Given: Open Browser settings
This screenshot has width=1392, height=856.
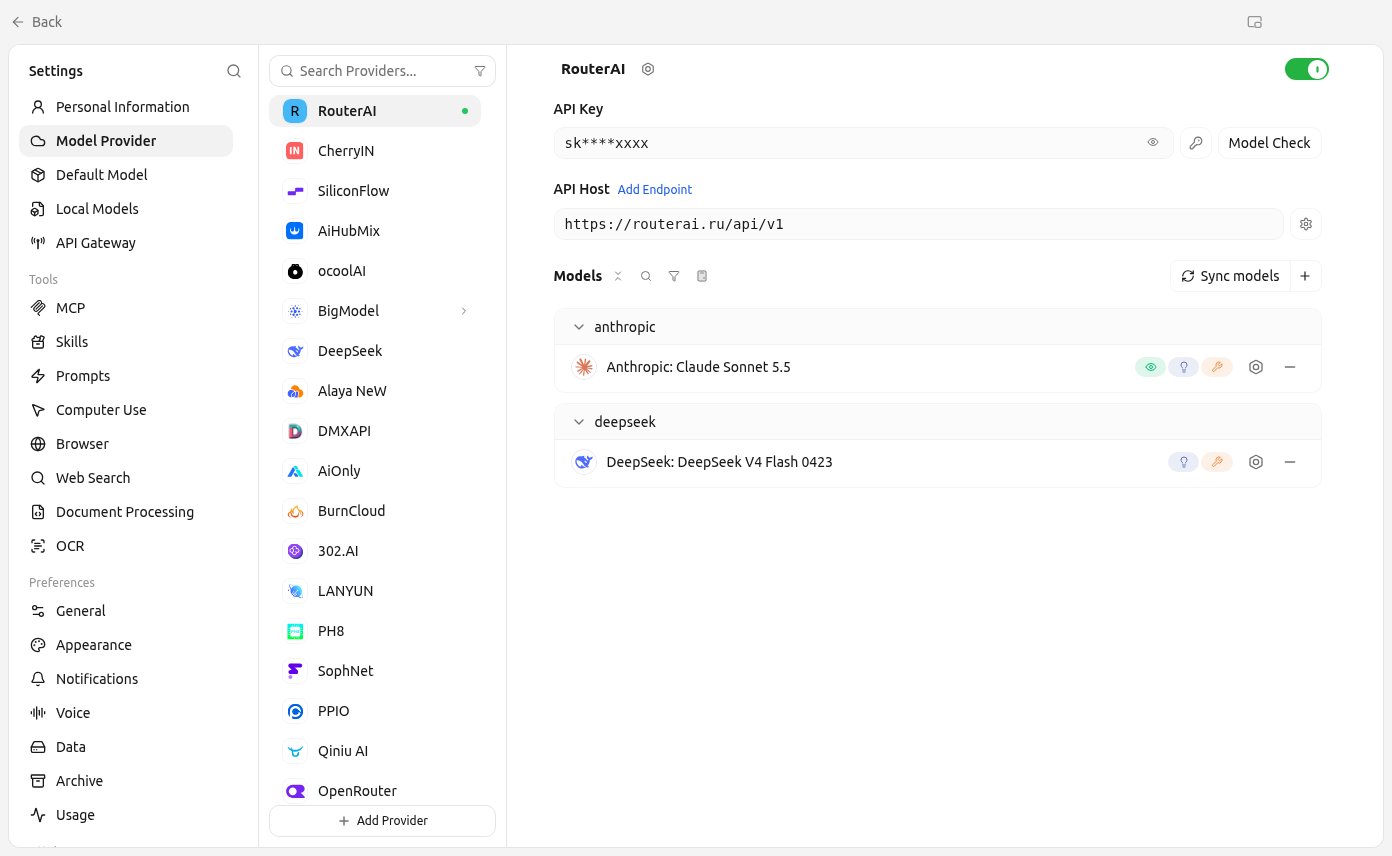Looking at the screenshot, I should tap(126, 444).
